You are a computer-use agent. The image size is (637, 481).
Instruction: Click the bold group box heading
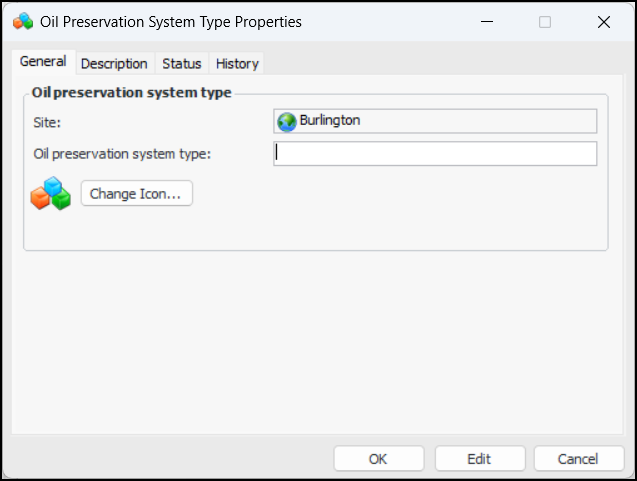pyautogui.click(x=132, y=93)
